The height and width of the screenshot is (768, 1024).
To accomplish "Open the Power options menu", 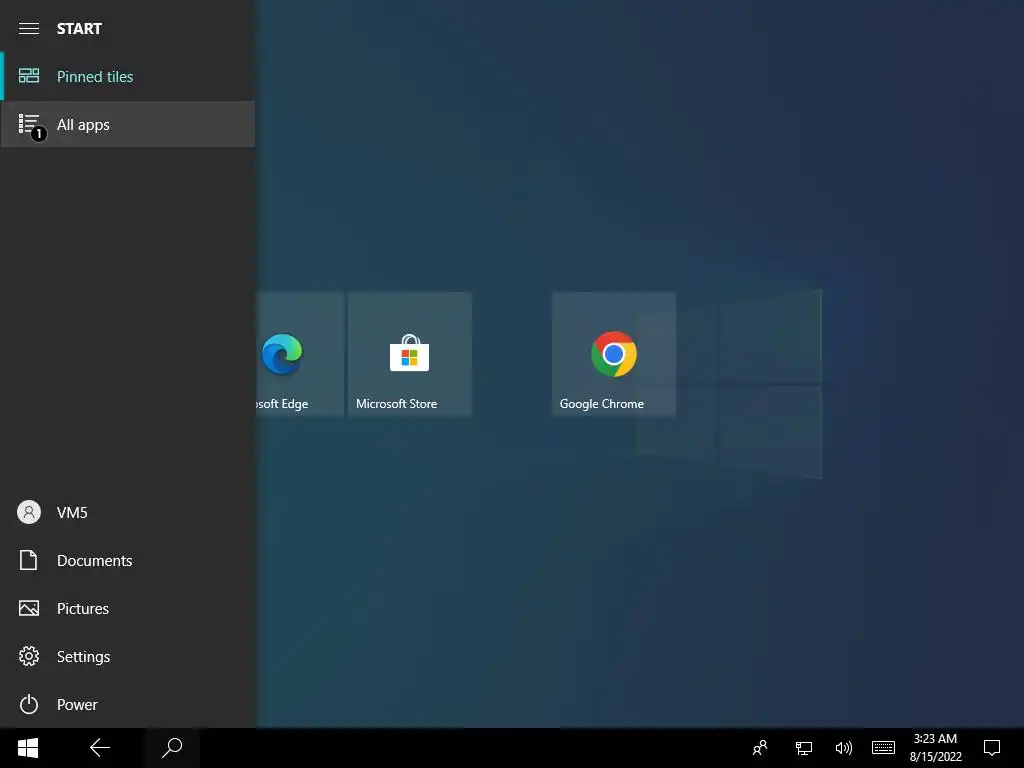I will pos(128,704).
